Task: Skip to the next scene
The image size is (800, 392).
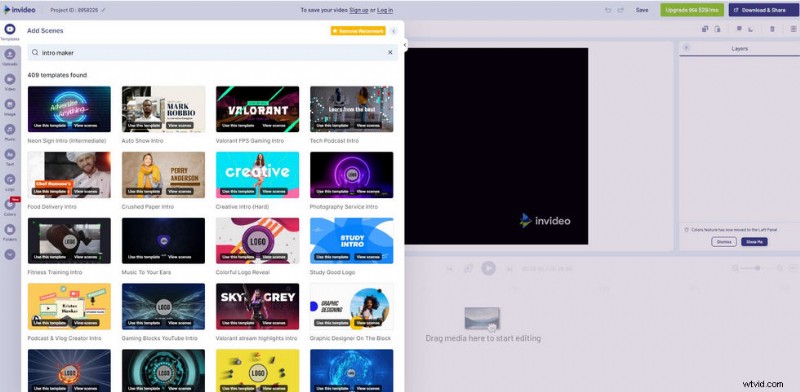Action: 510,268
